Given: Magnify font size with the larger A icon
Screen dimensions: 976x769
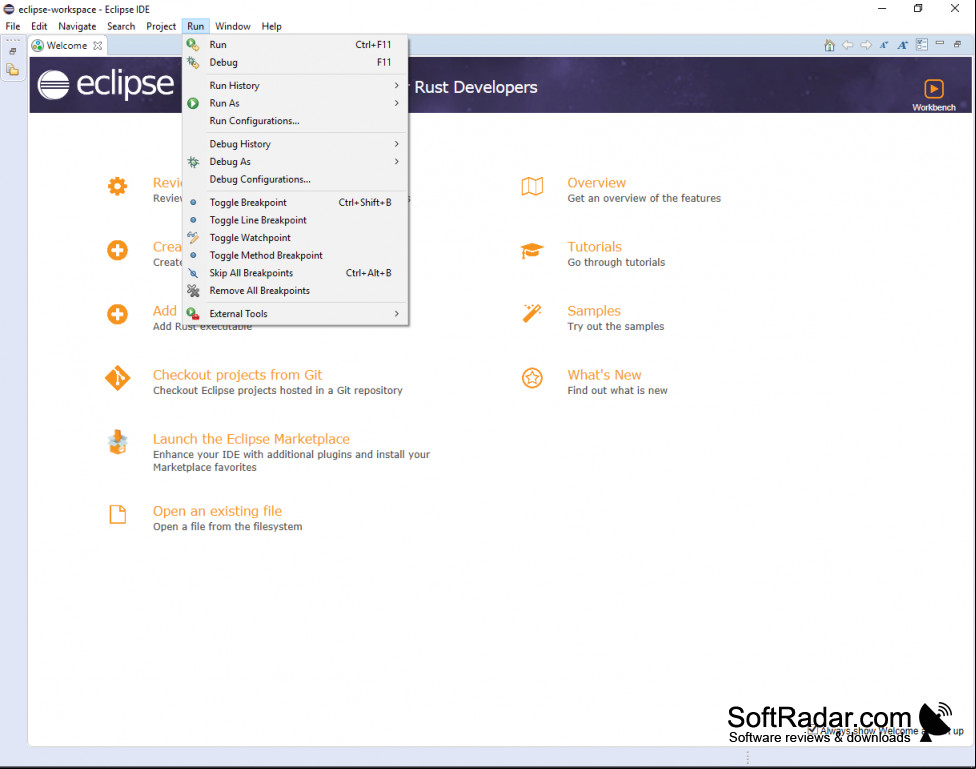Looking at the screenshot, I should click(903, 45).
